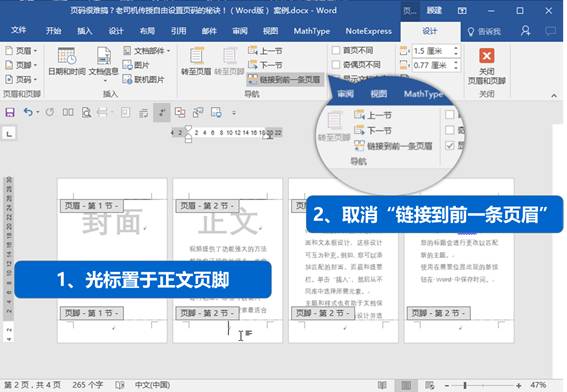Switch to the 视图 tab
This screenshot has width=567, height=392.
tap(270, 31)
